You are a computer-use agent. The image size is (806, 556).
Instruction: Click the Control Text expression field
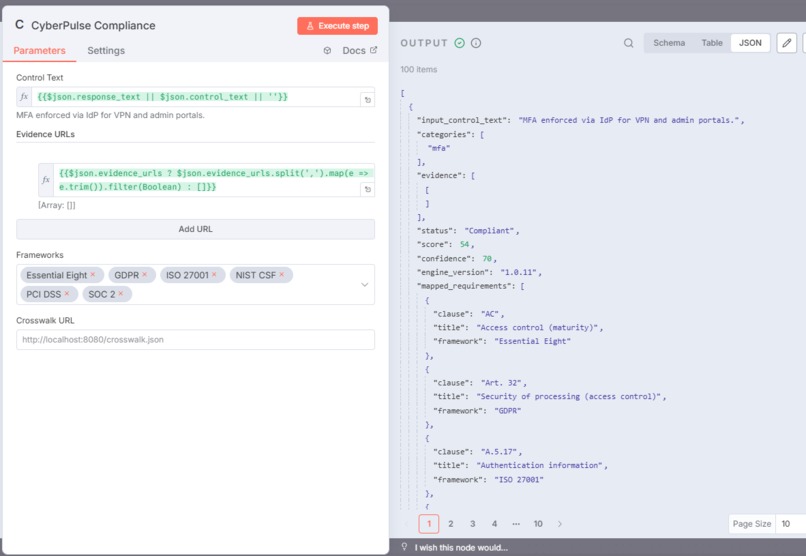[x=195, y=97]
